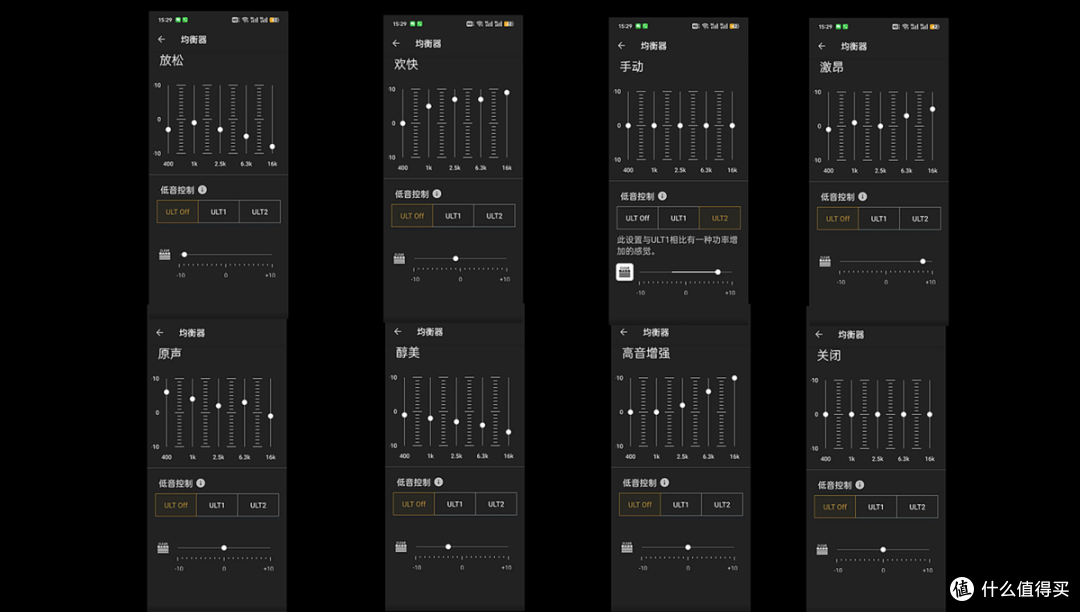1080x612 pixels.
Task: Tap the back arrow in the 激昂 screen
Action: click(x=821, y=46)
